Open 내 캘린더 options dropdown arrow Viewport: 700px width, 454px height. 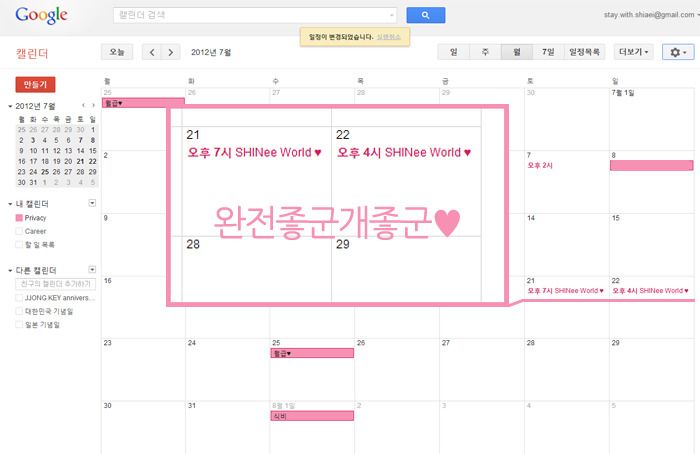point(92,204)
